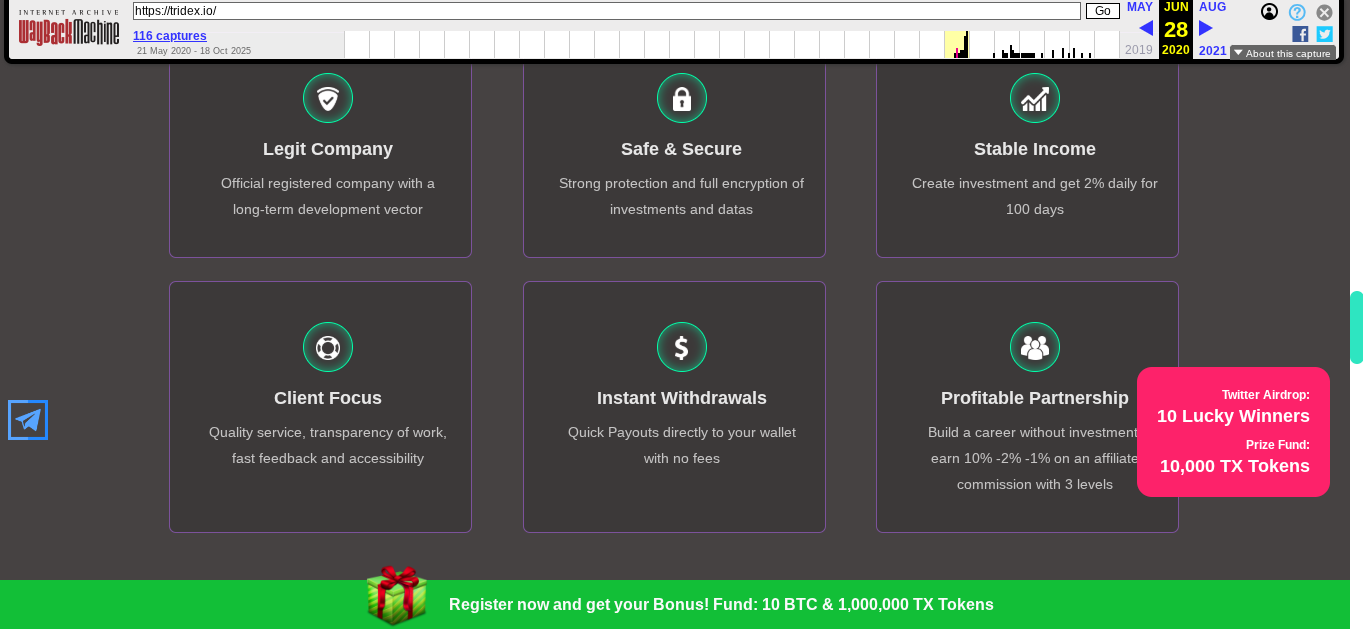The width and height of the screenshot is (1363, 629).
Task: Click the Legit Company heading
Action: click(328, 149)
